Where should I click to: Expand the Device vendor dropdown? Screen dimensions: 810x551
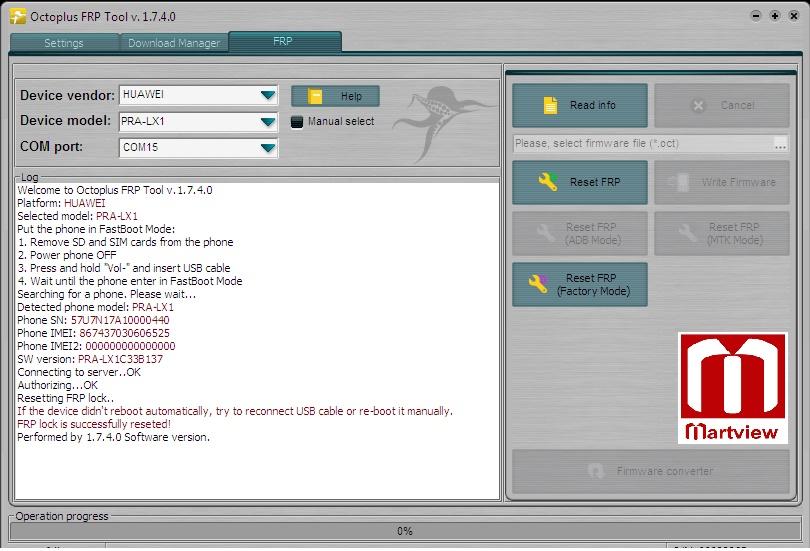click(x=267, y=95)
